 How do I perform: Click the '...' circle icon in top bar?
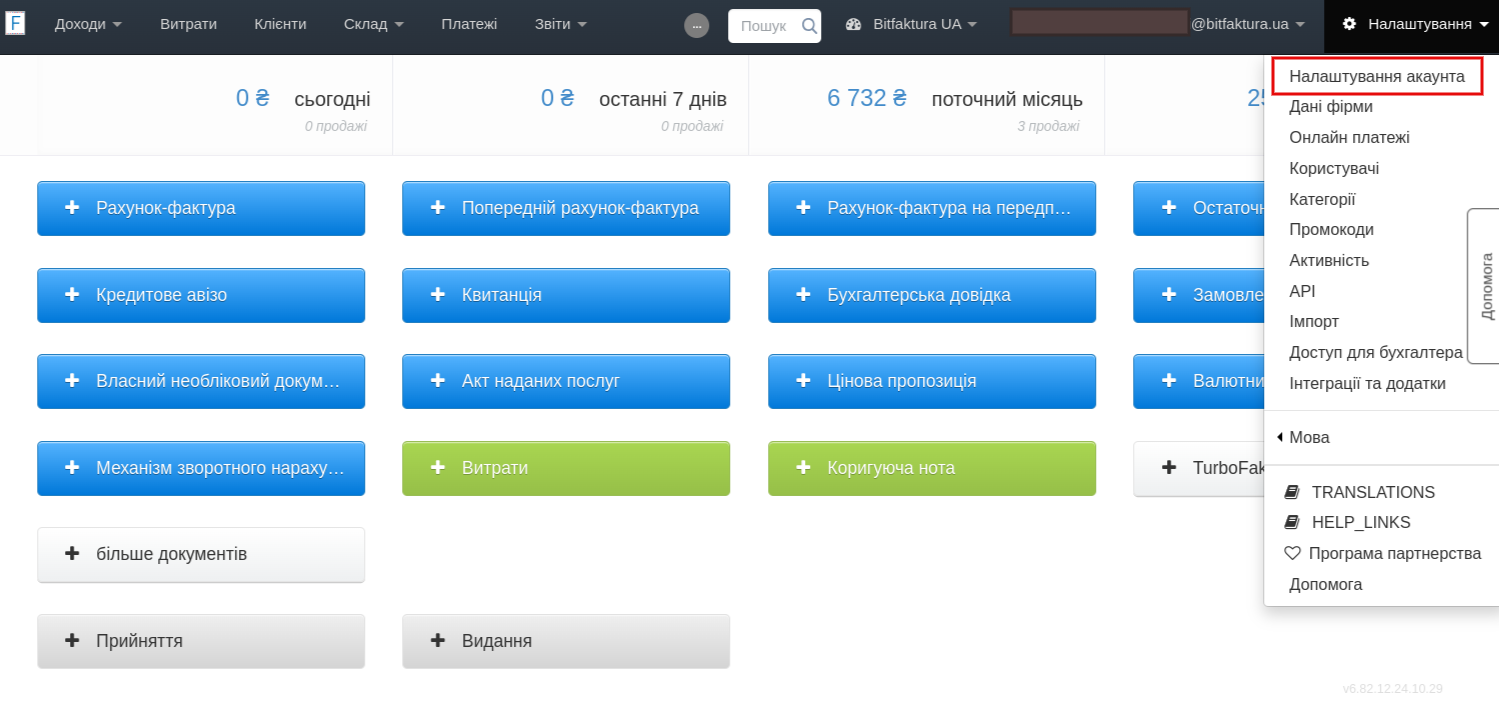tap(696, 26)
